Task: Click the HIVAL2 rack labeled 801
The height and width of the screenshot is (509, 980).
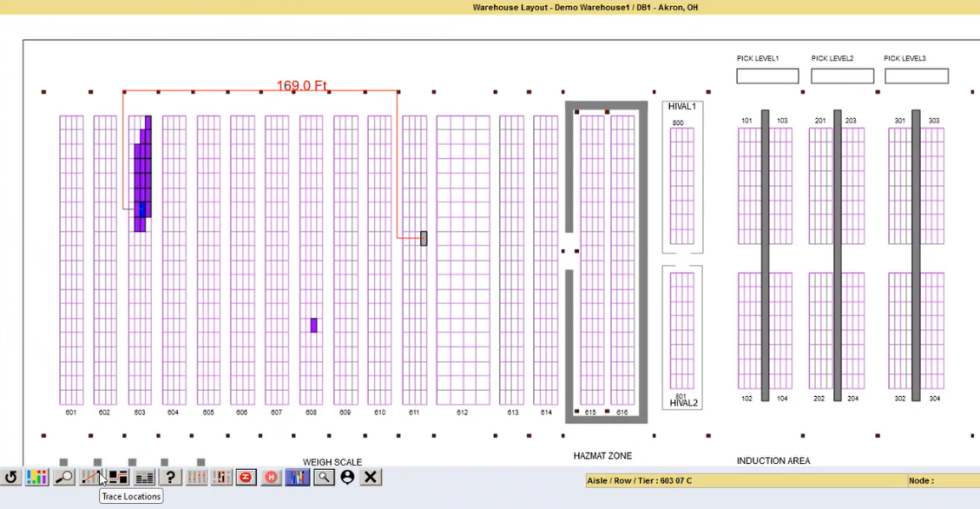Action: point(682,331)
